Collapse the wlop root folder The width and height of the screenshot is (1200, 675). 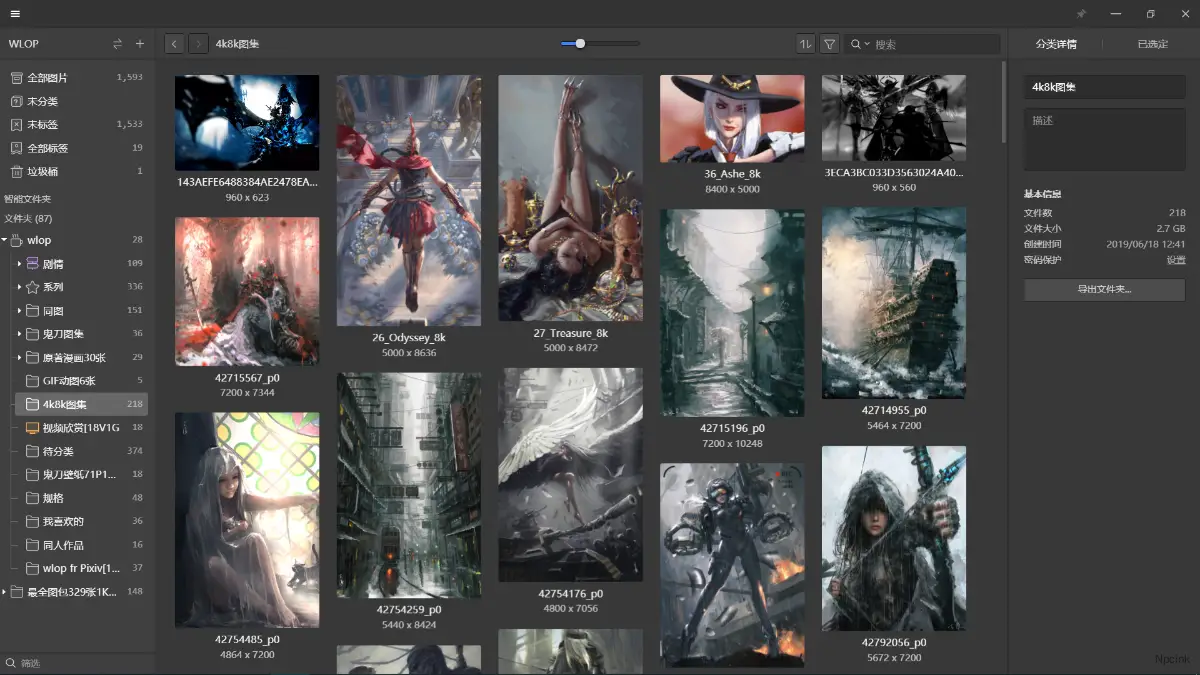tap(5, 240)
